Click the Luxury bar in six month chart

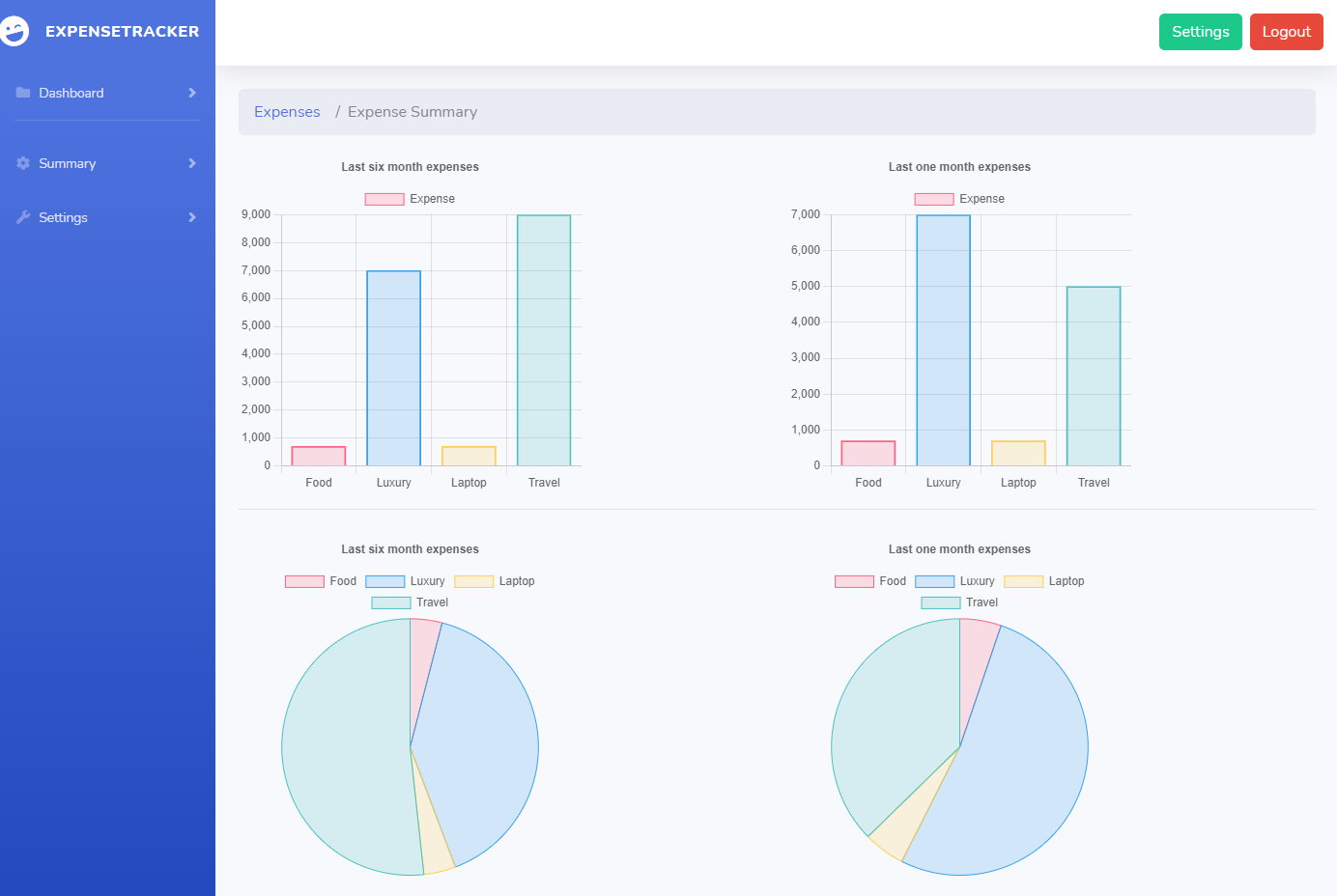tap(394, 368)
